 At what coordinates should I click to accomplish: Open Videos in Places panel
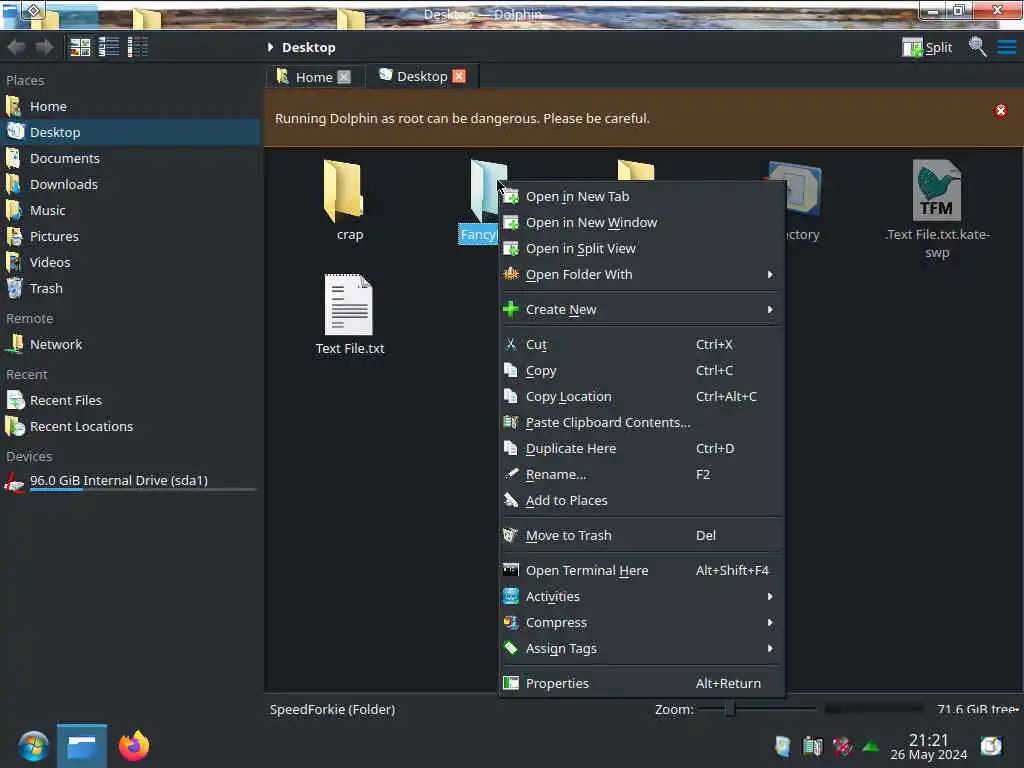(131, 263)
